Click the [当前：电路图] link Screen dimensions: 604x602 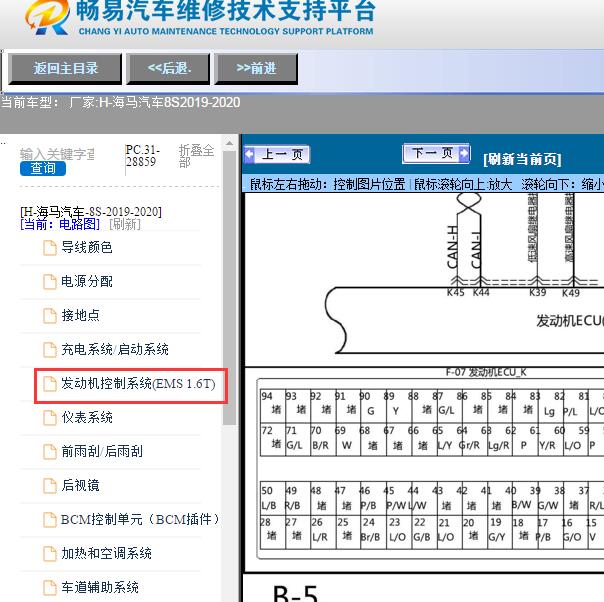(60, 224)
